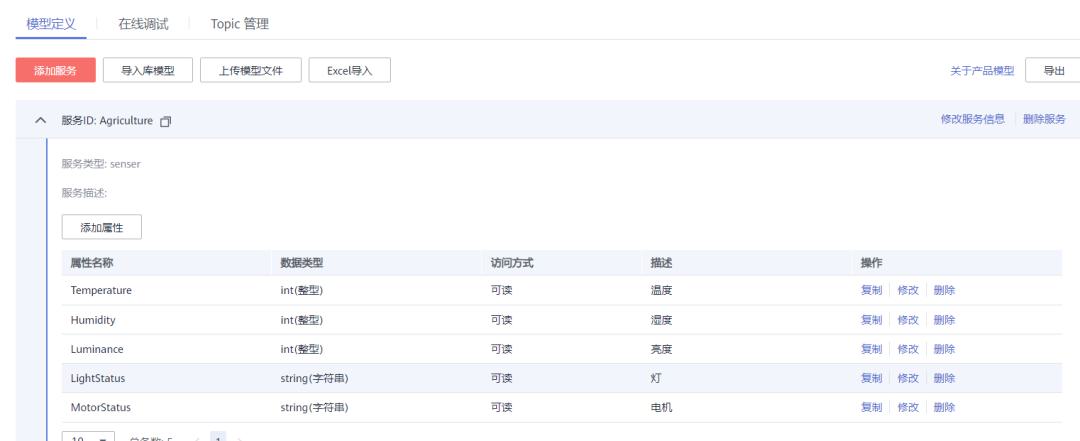
Task: Click the 添加服务 button
Action: pyautogui.click(x=56, y=70)
